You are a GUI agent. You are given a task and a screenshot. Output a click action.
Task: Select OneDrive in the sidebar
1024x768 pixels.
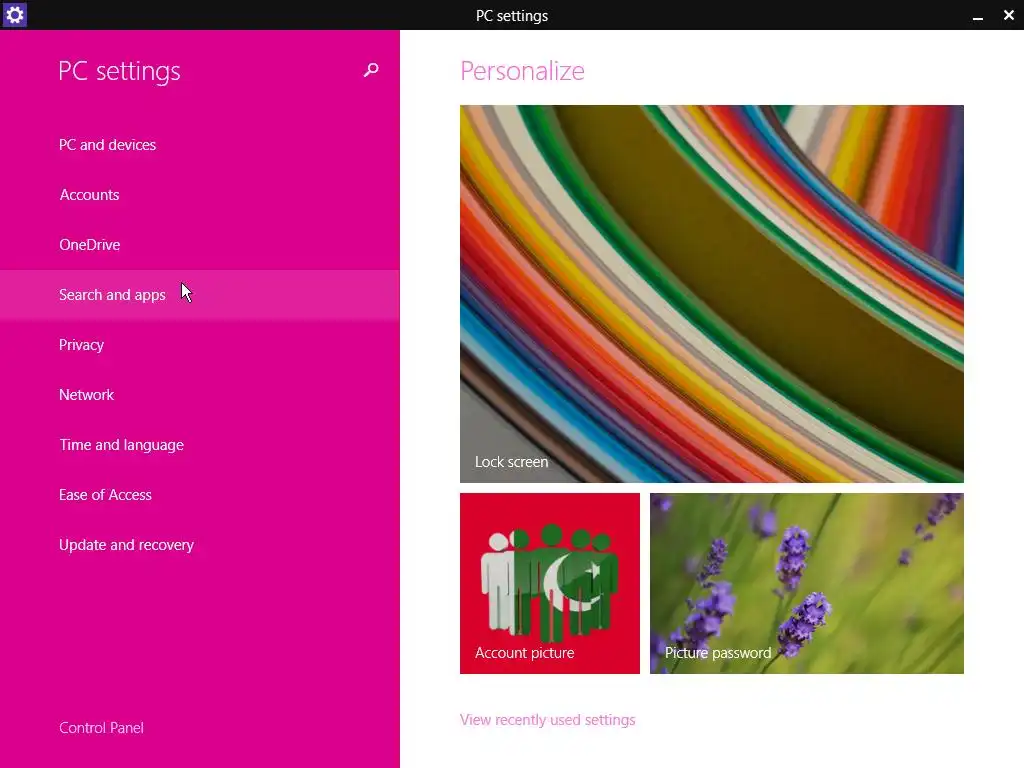click(199, 245)
